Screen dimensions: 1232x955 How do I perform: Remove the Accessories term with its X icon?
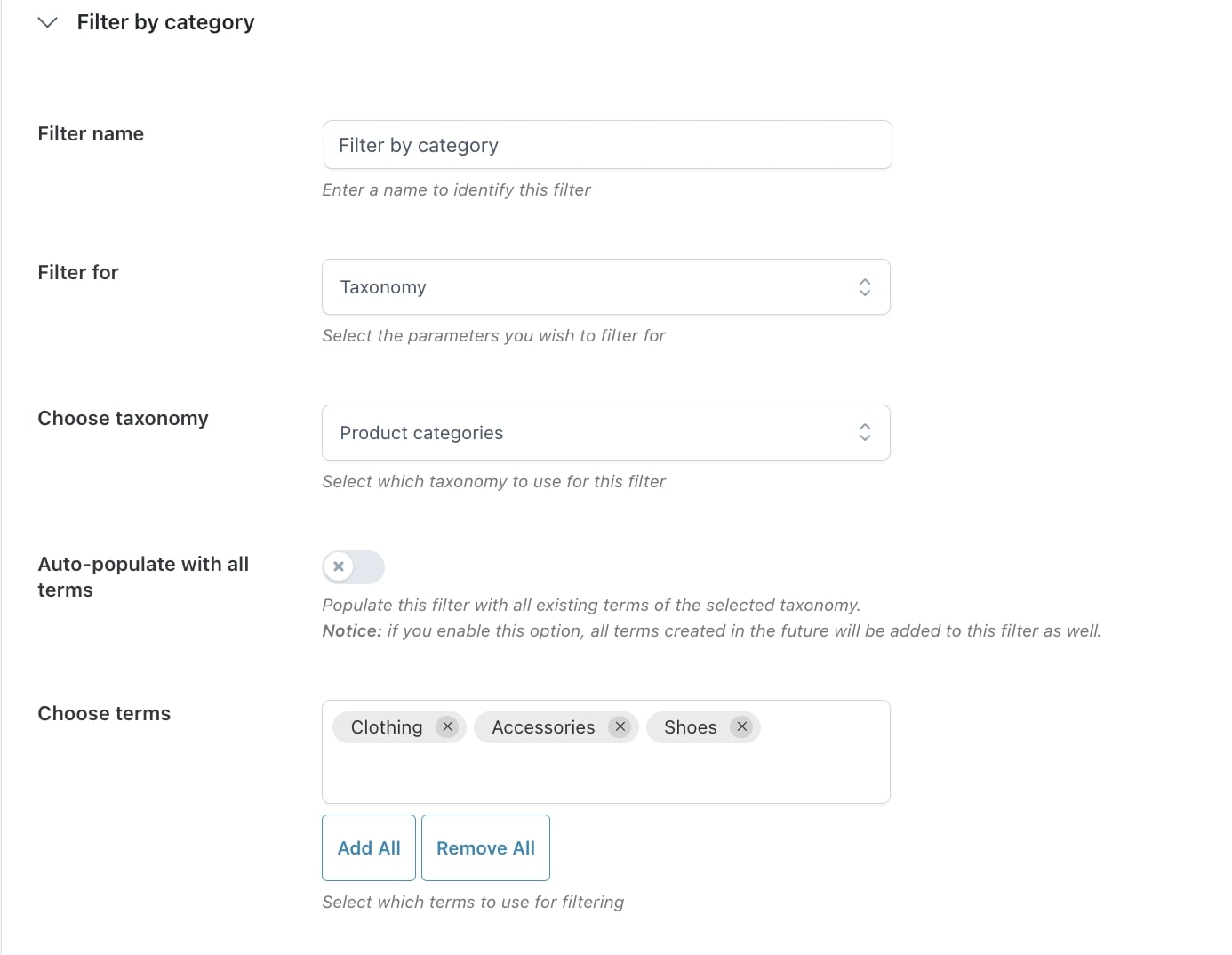(x=620, y=727)
